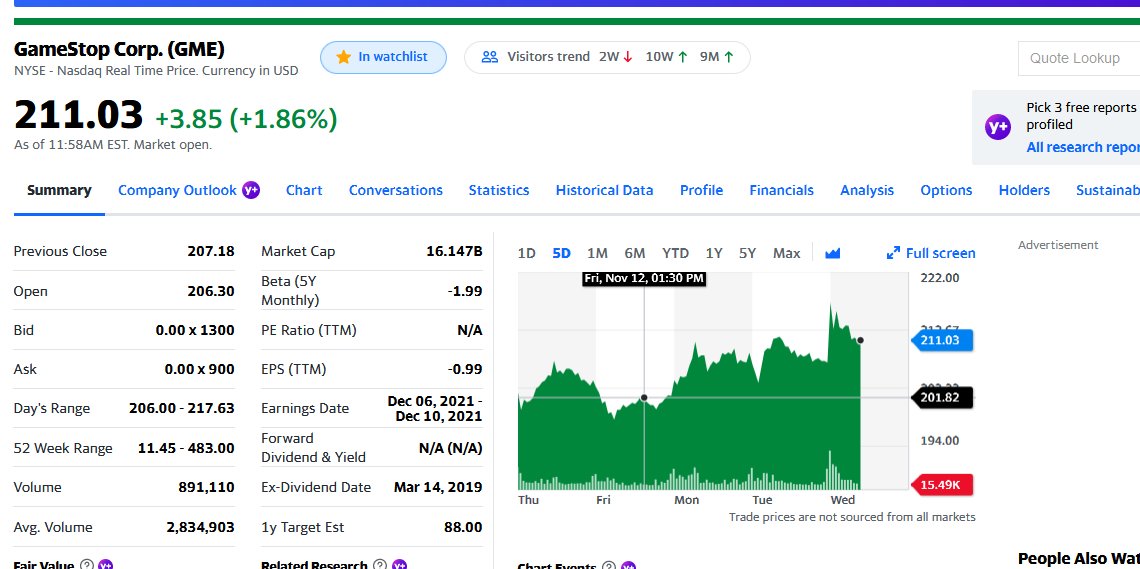The height and width of the screenshot is (569, 1140).
Task: Click the help icon next to Fair Value
Action: tap(87, 565)
